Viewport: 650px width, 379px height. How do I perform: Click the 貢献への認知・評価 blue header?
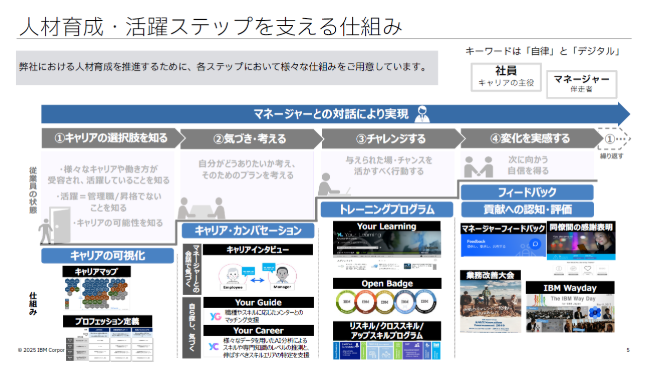click(x=527, y=209)
